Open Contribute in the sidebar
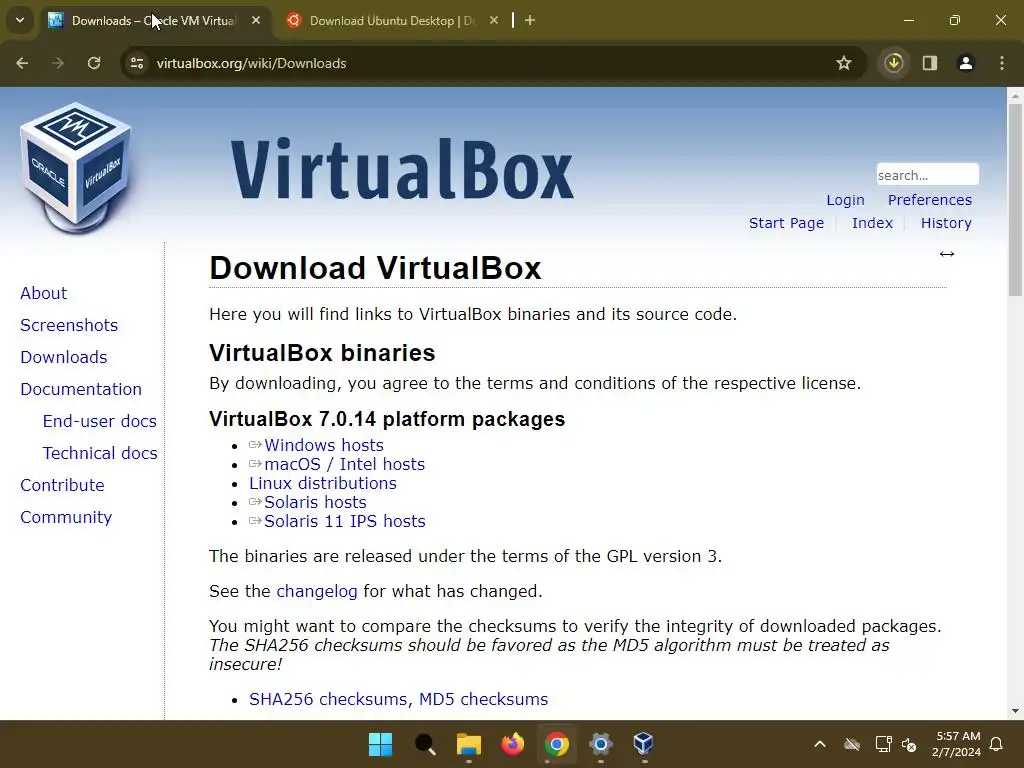 click(62, 485)
